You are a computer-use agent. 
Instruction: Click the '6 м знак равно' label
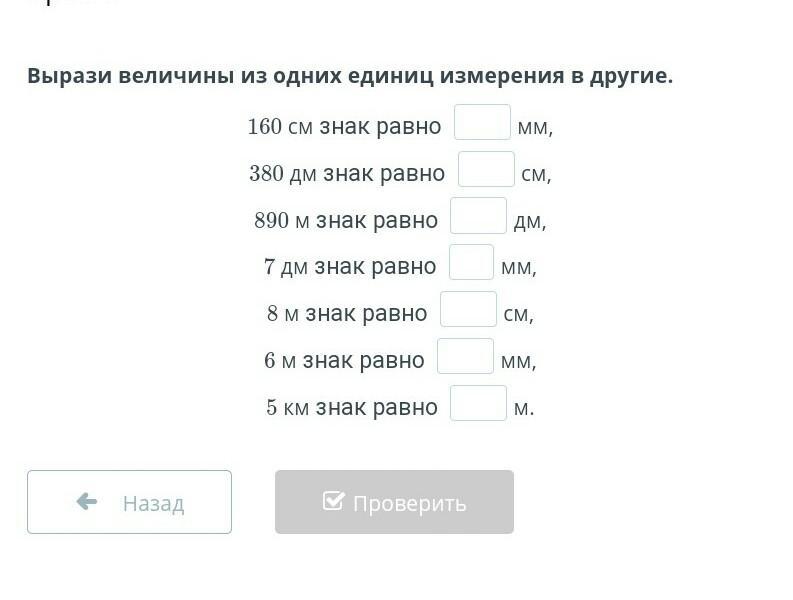point(344,360)
